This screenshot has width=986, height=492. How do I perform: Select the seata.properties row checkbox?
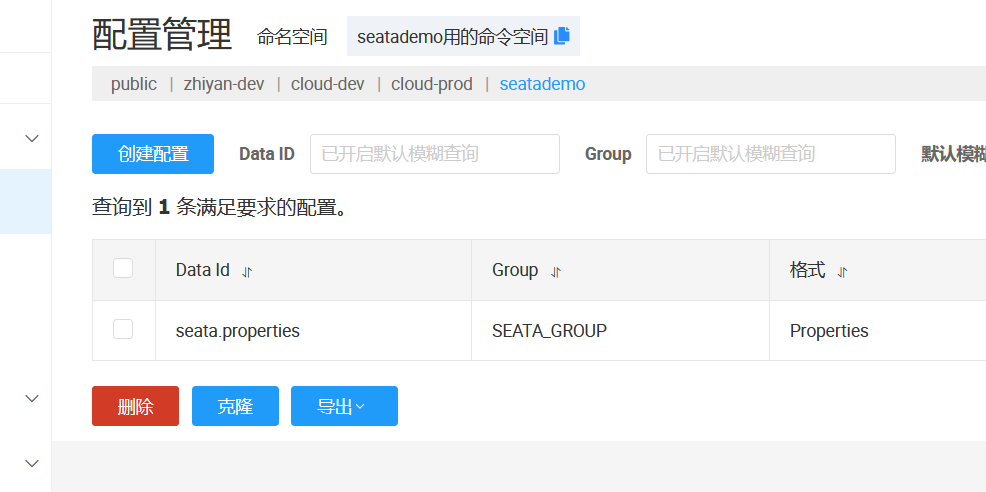pos(123,329)
